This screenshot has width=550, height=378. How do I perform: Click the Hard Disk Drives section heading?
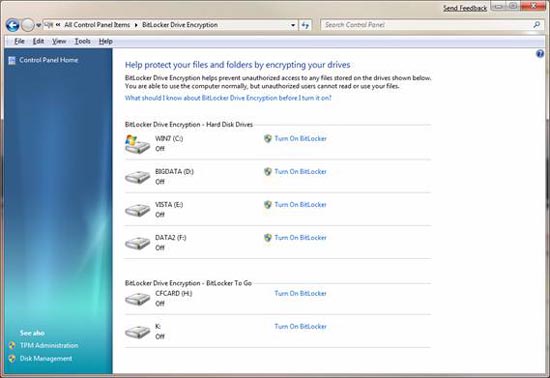pyautogui.click(x=189, y=124)
